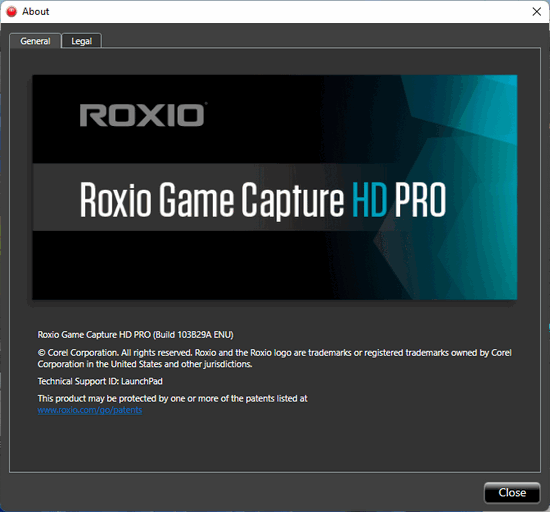Click the build text 'Build 103B29A ENU'

[193, 335]
